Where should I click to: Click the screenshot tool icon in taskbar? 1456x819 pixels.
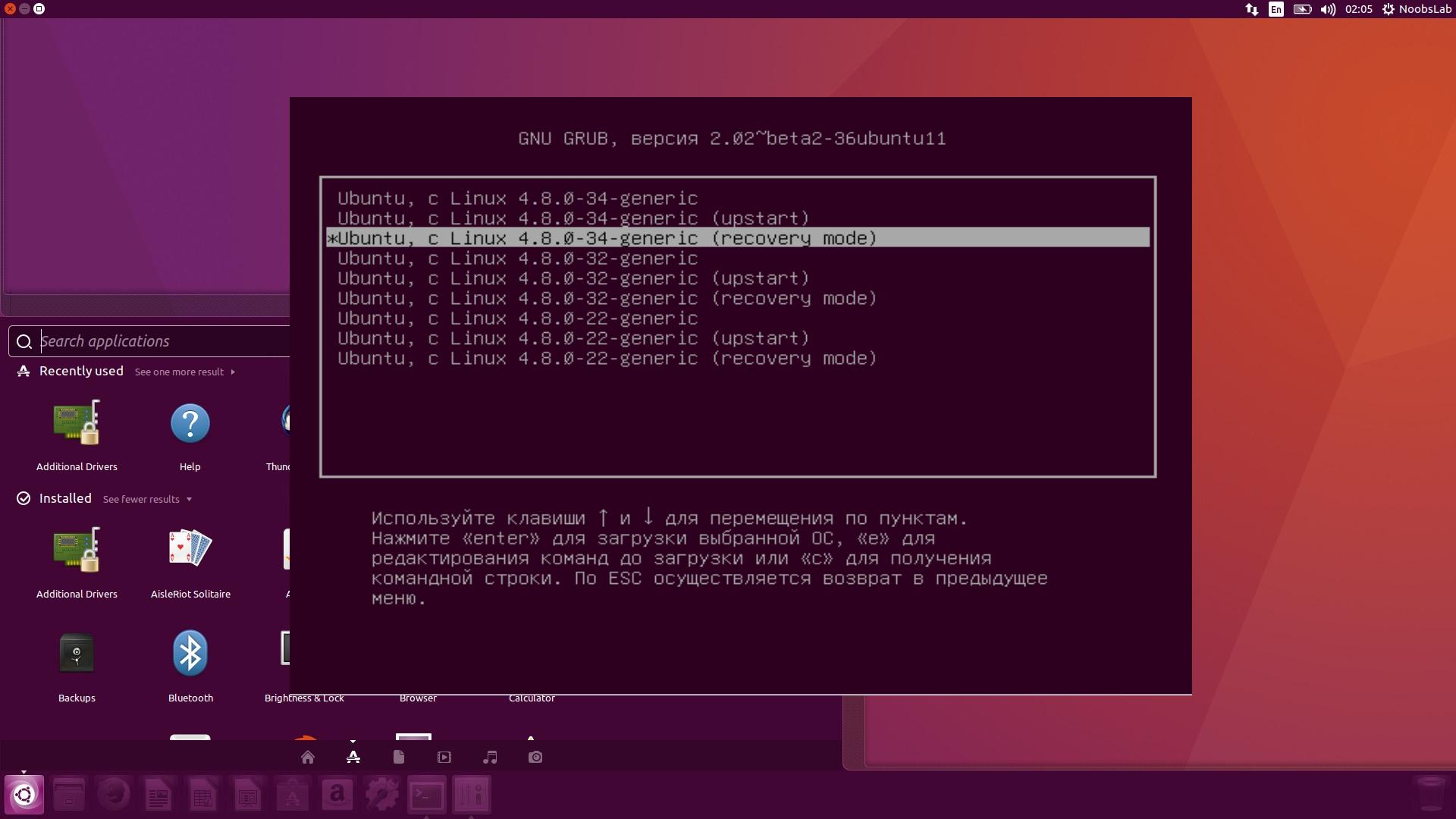click(535, 757)
